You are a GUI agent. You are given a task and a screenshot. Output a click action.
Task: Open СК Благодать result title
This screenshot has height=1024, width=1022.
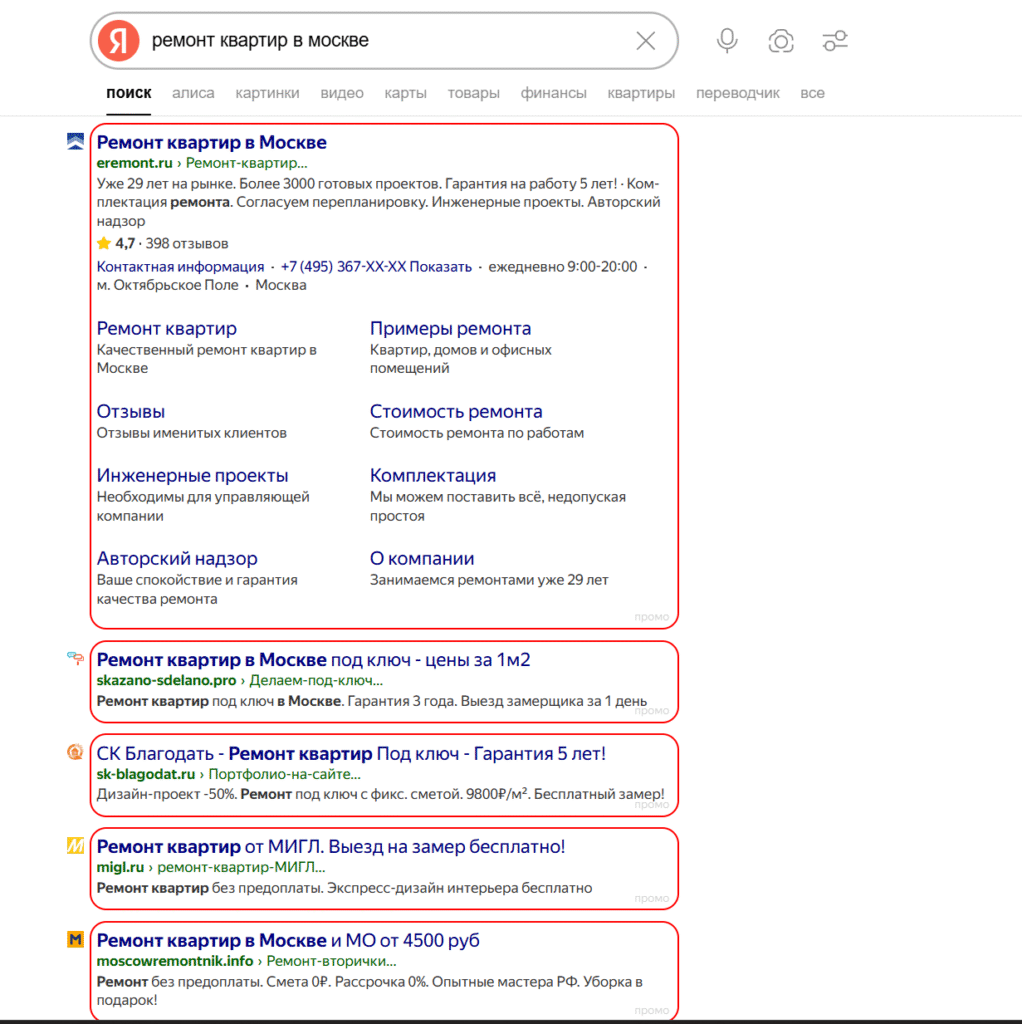[351, 753]
